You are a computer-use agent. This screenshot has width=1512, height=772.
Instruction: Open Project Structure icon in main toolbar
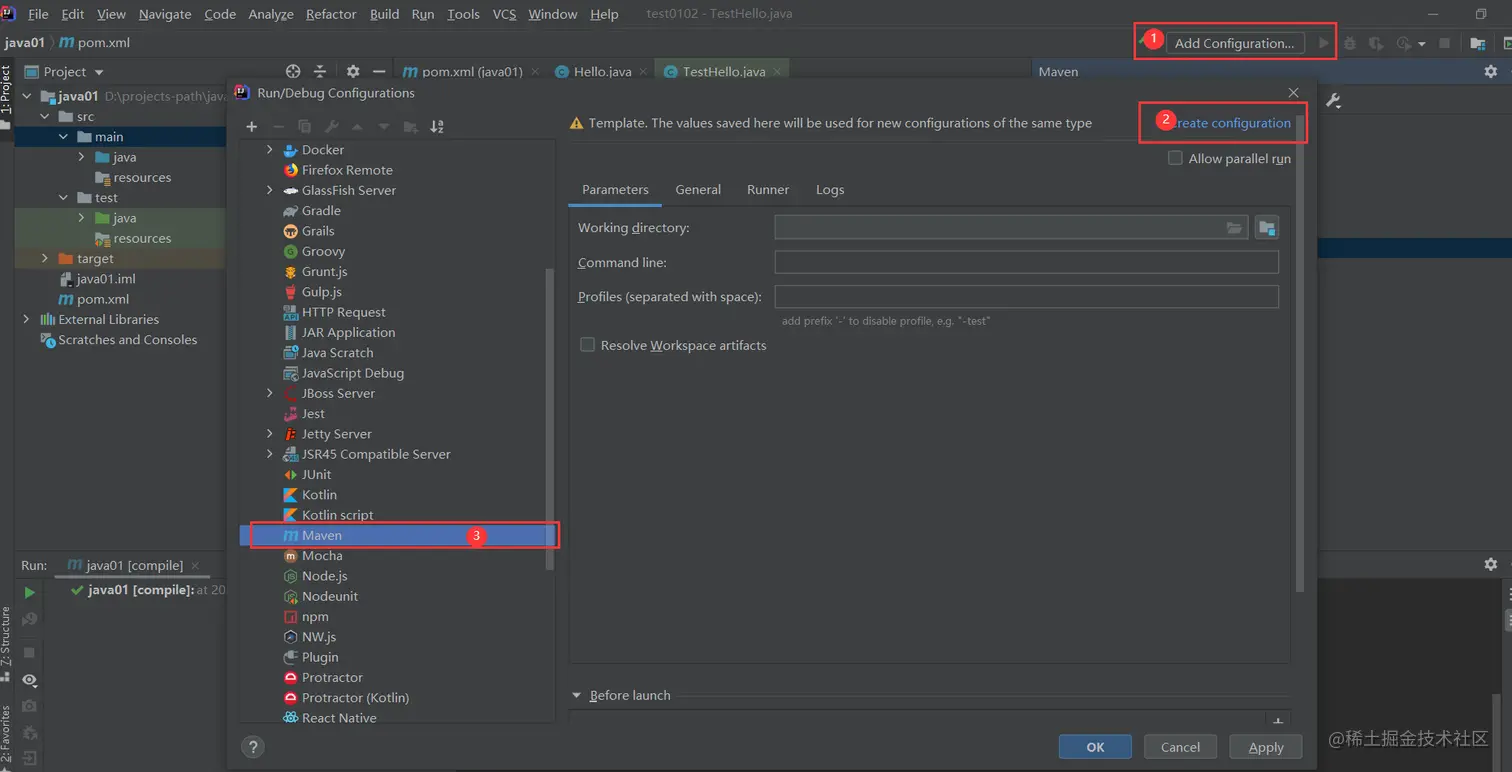tap(1477, 43)
